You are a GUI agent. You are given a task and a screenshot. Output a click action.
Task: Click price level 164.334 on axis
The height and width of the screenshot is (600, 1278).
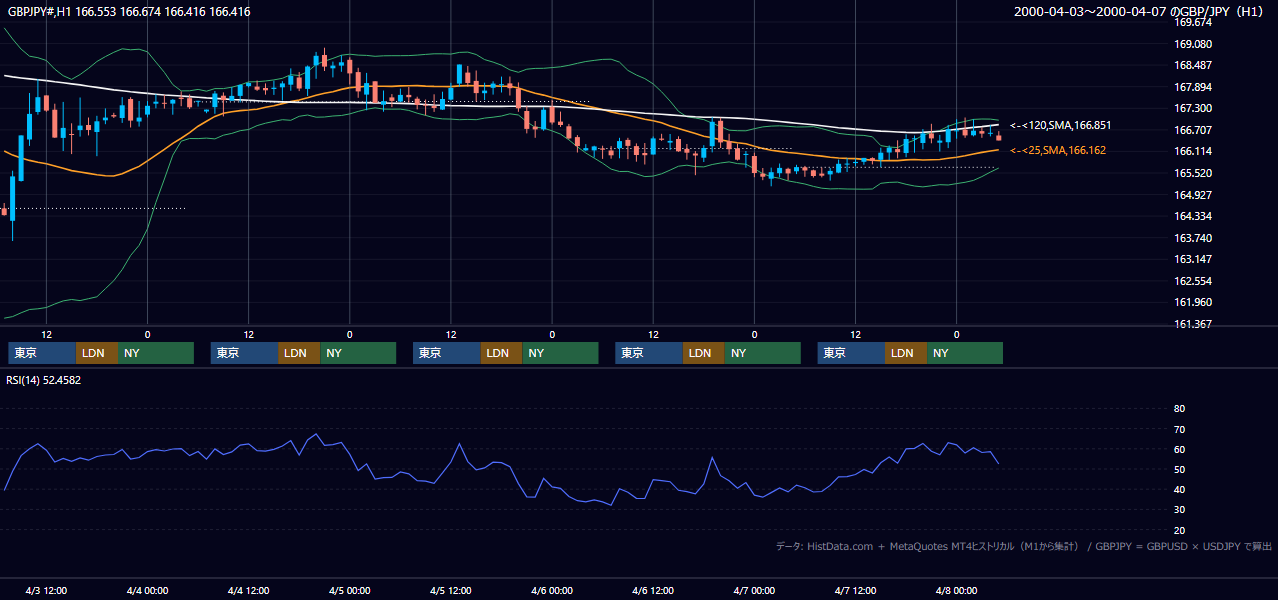click(1193, 216)
